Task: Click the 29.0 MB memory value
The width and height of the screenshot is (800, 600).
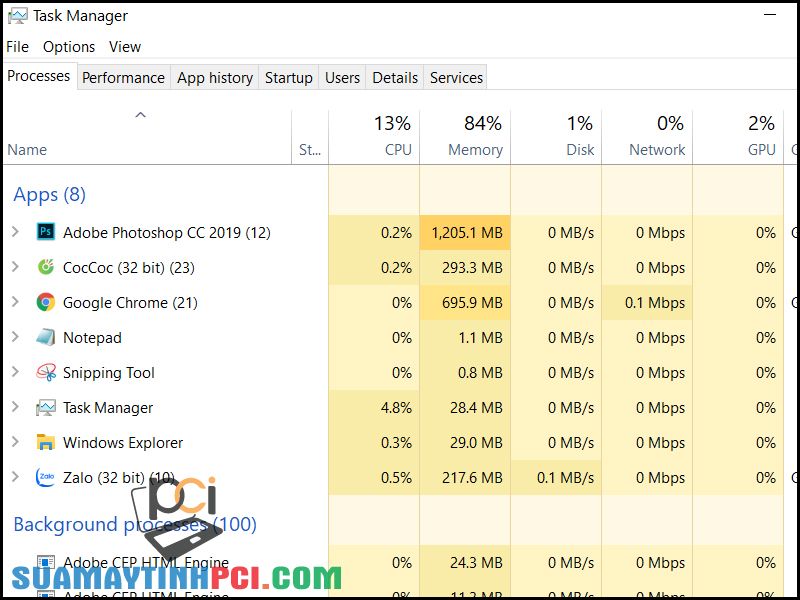Action: [477, 443]
